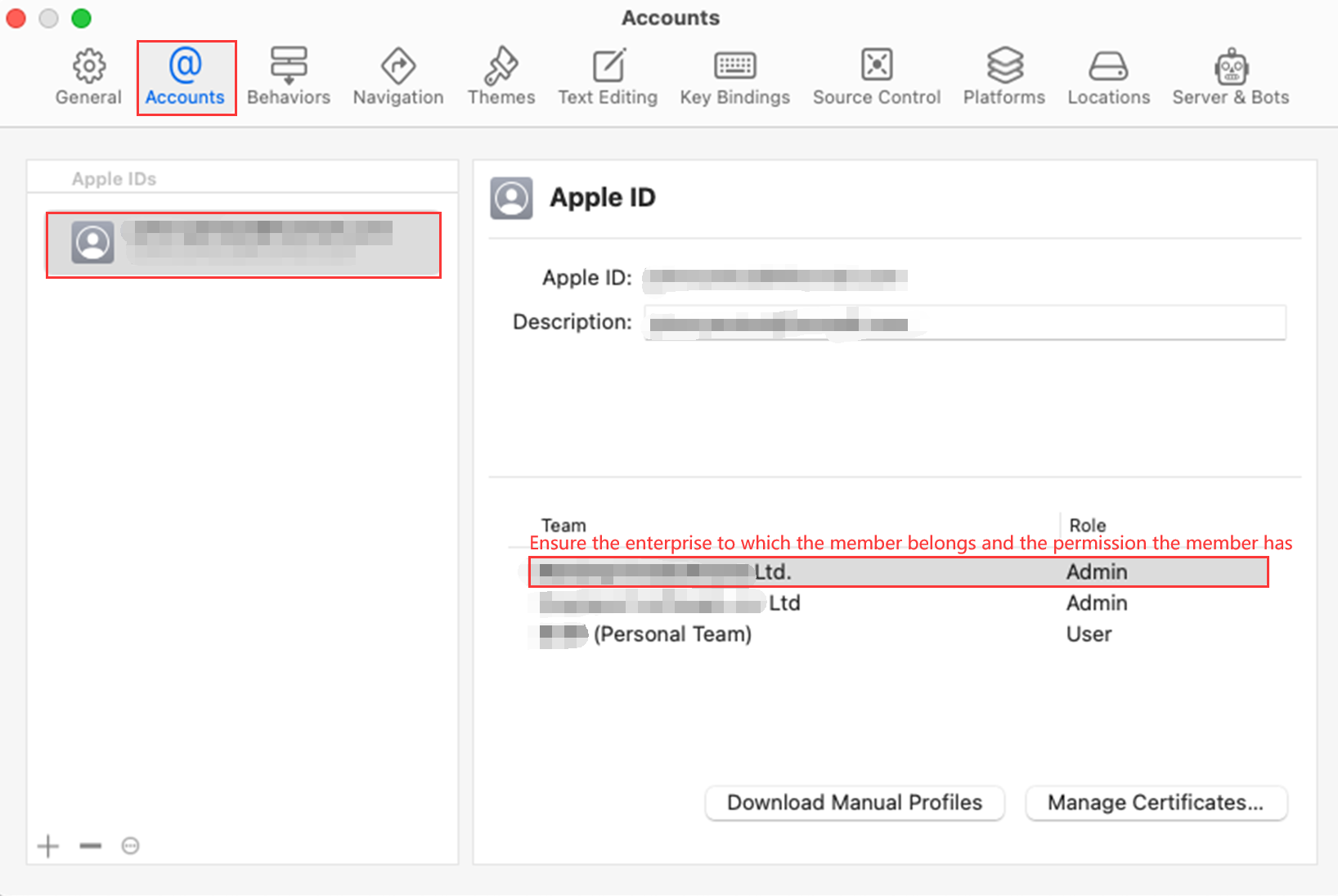Open the Accounts preferences tab

coord(186,75)
